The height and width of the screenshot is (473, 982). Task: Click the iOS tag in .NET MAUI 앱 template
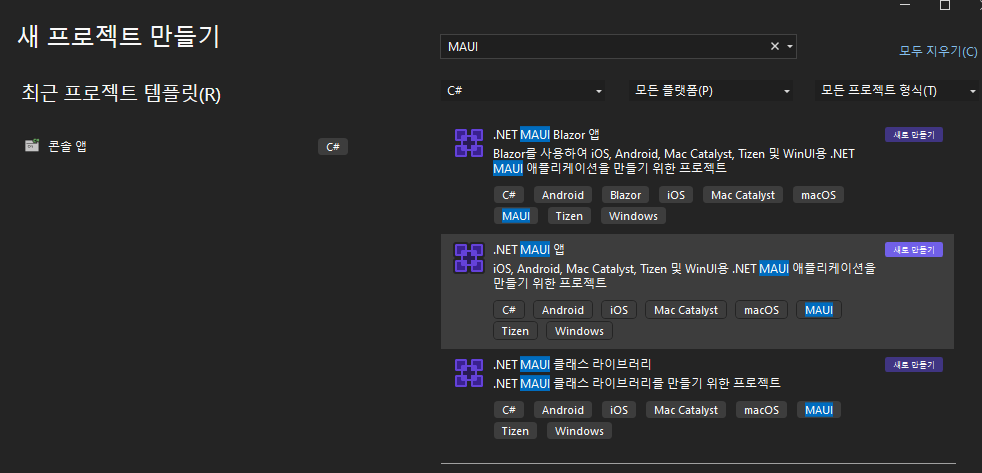click(619, 309)
